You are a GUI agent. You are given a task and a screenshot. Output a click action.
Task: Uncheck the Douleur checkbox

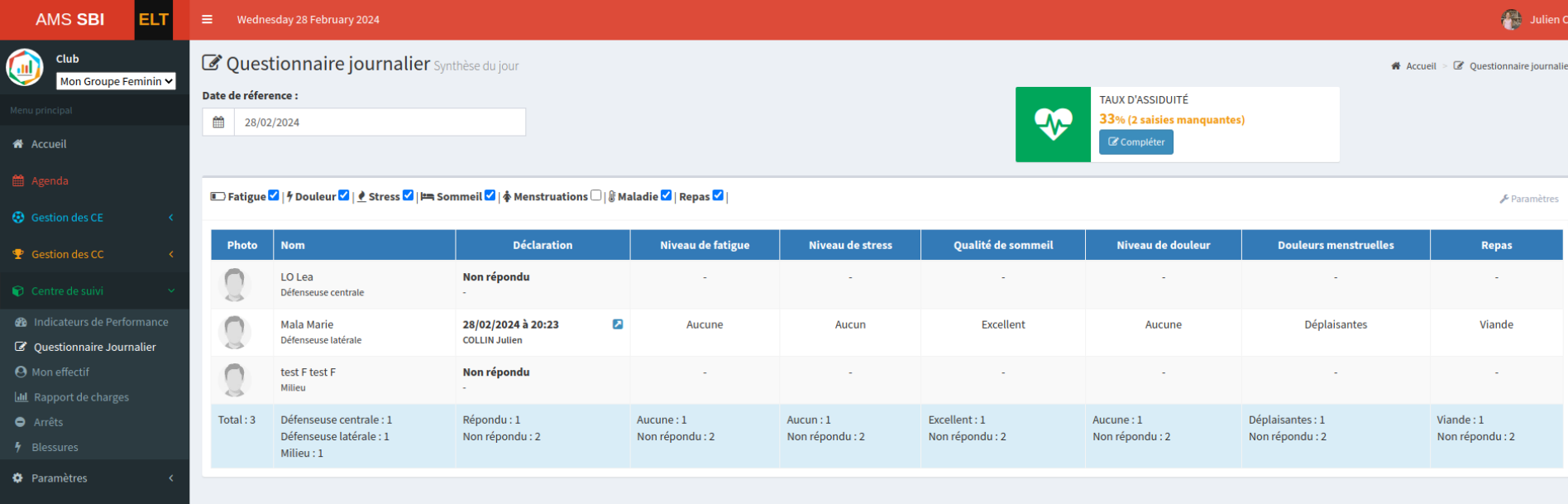point(344,195)
